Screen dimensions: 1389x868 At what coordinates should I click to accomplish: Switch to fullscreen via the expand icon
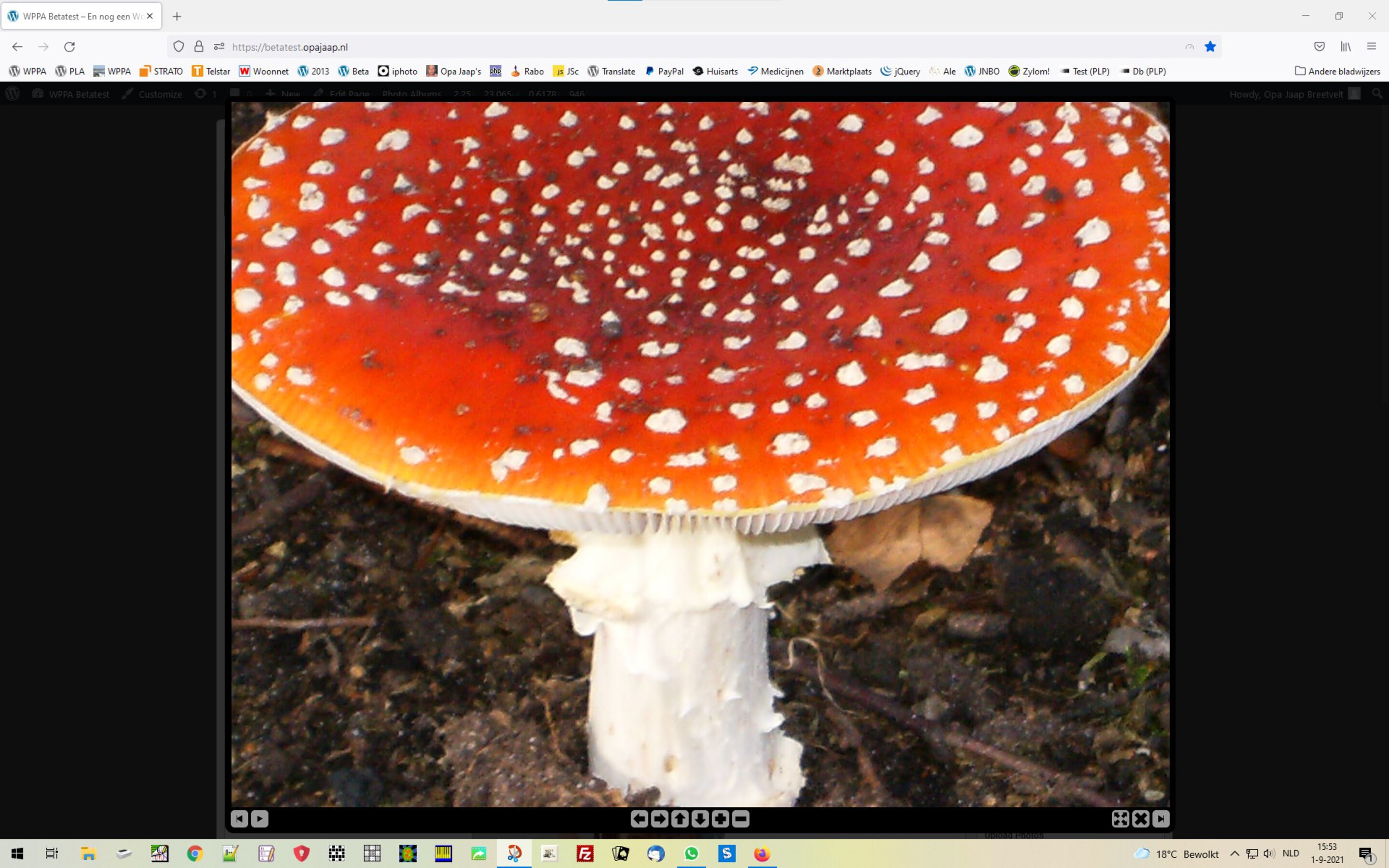click(x=1120, y=819)
